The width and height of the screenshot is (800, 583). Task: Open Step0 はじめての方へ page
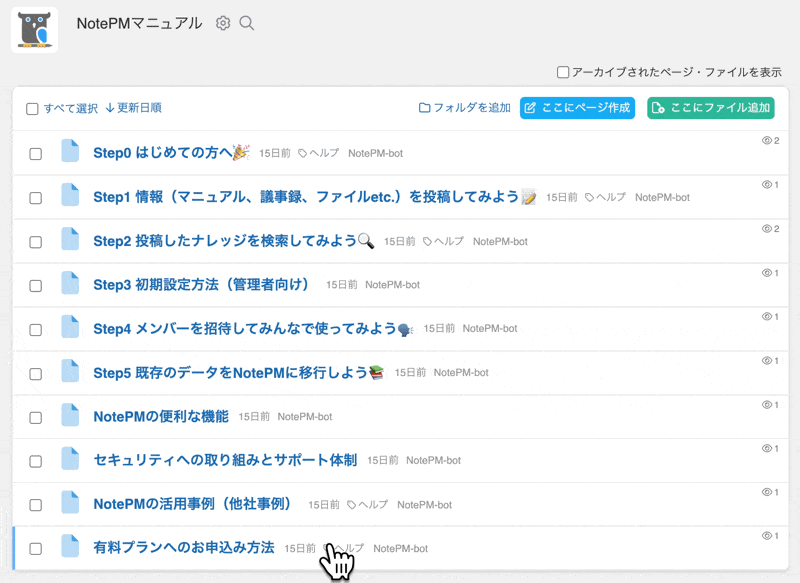tap(171, 153)
